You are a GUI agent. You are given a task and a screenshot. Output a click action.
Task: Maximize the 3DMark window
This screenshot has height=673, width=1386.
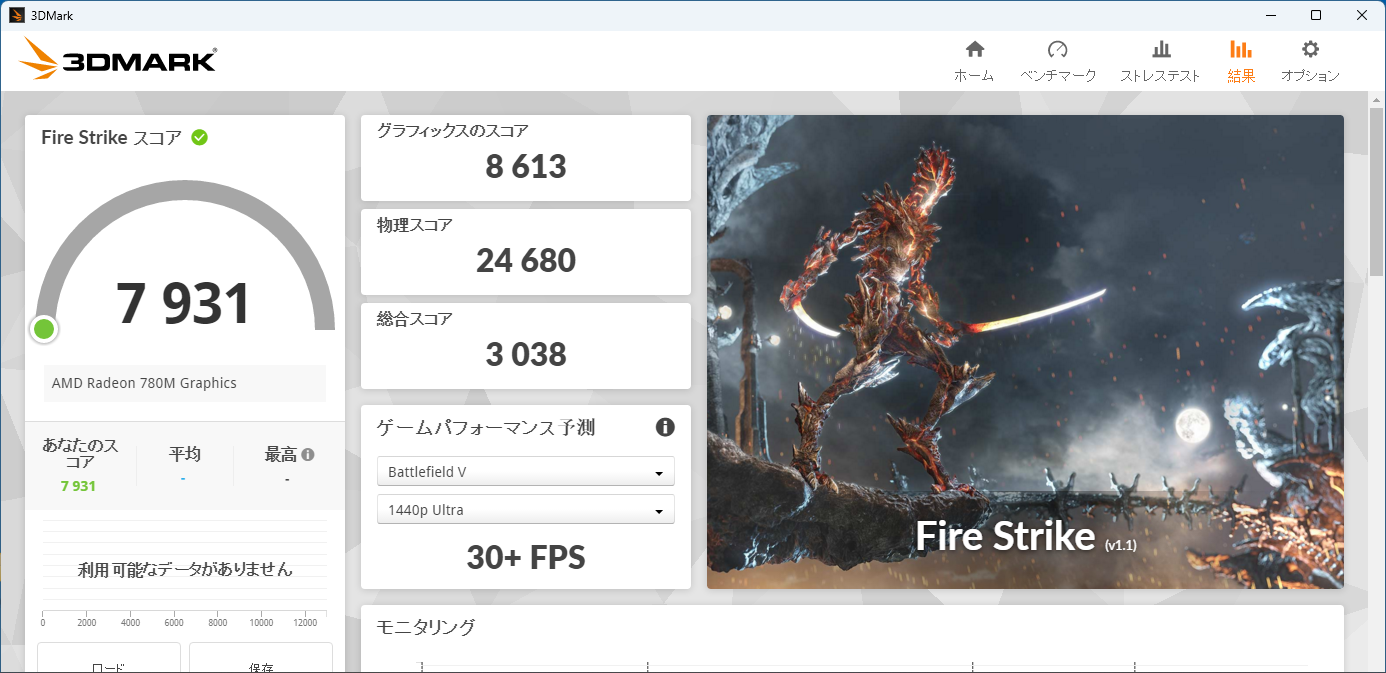click(1316, 15)
